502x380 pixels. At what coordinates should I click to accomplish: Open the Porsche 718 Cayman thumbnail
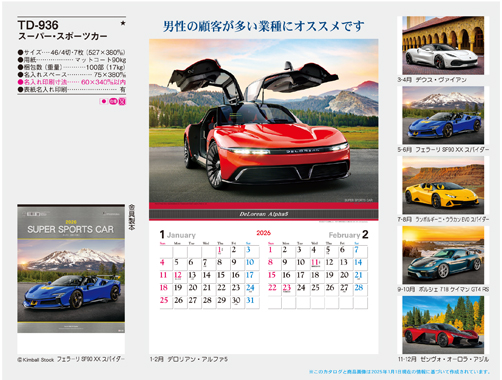tap(443, 255)
